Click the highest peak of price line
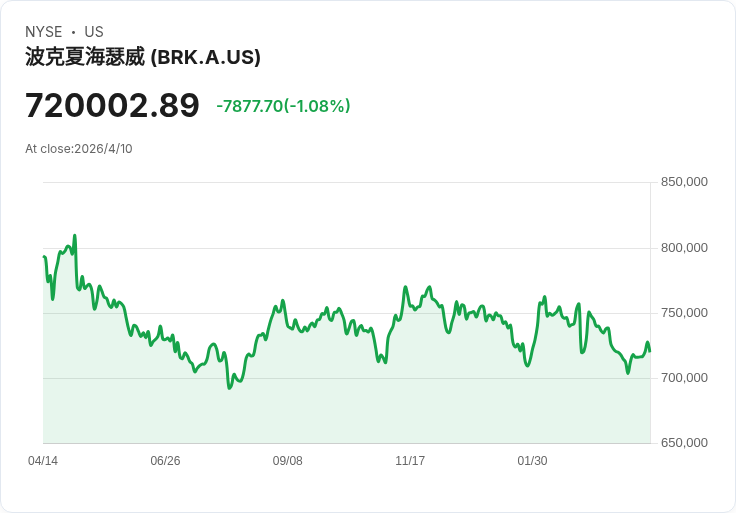The width and height of the screenshot is (736, 513). point(75,236)
